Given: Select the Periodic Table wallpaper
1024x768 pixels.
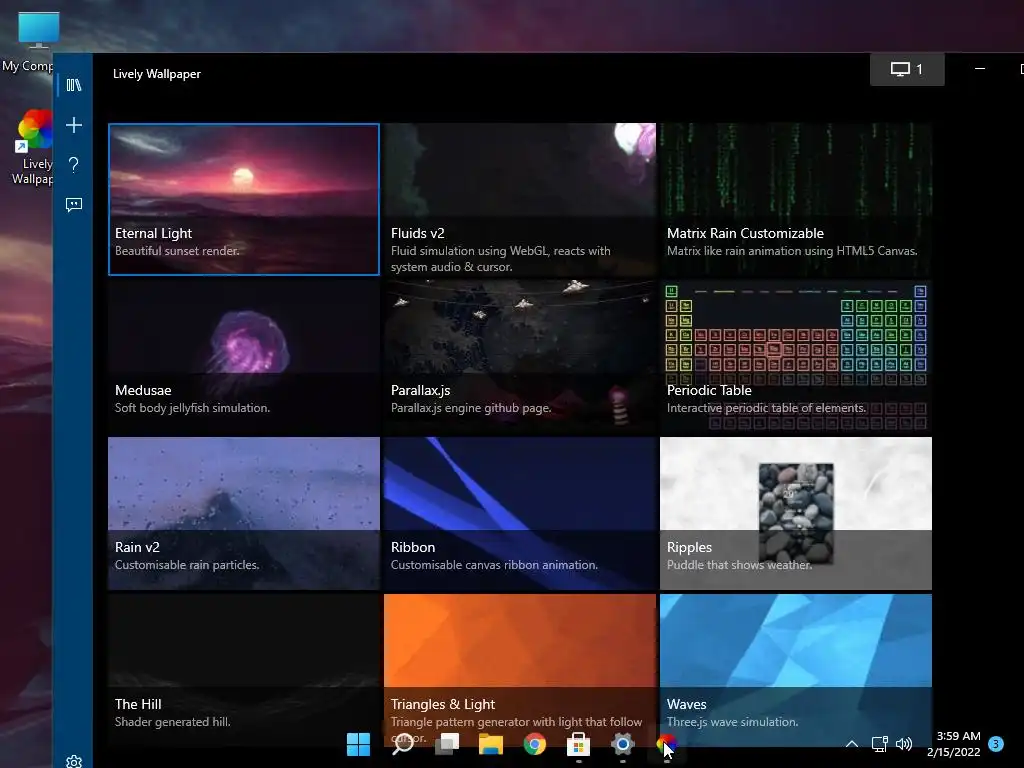Looking at the screenshot, I should coord(795,357).
